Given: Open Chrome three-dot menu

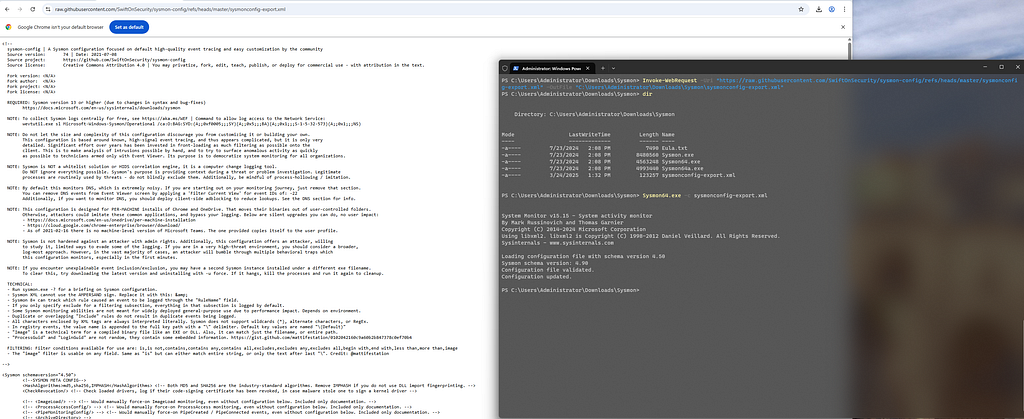Looking at the screenshot, I should (844, 9).
